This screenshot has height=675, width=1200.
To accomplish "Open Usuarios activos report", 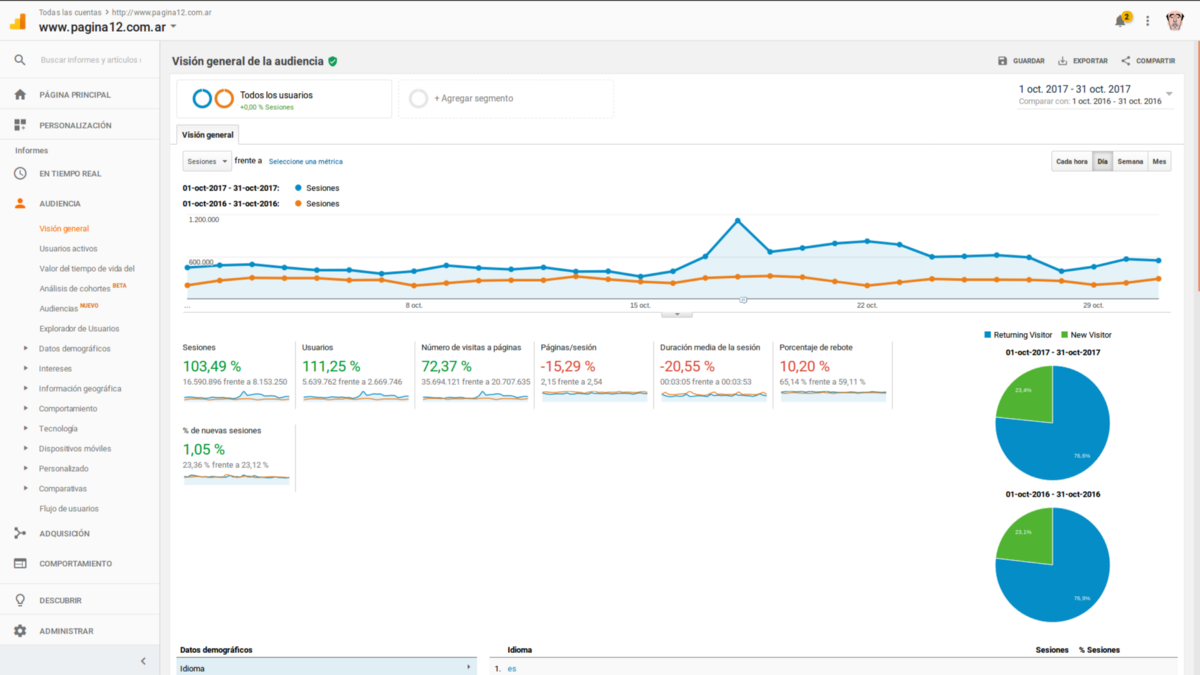I will tap(69, 248).
